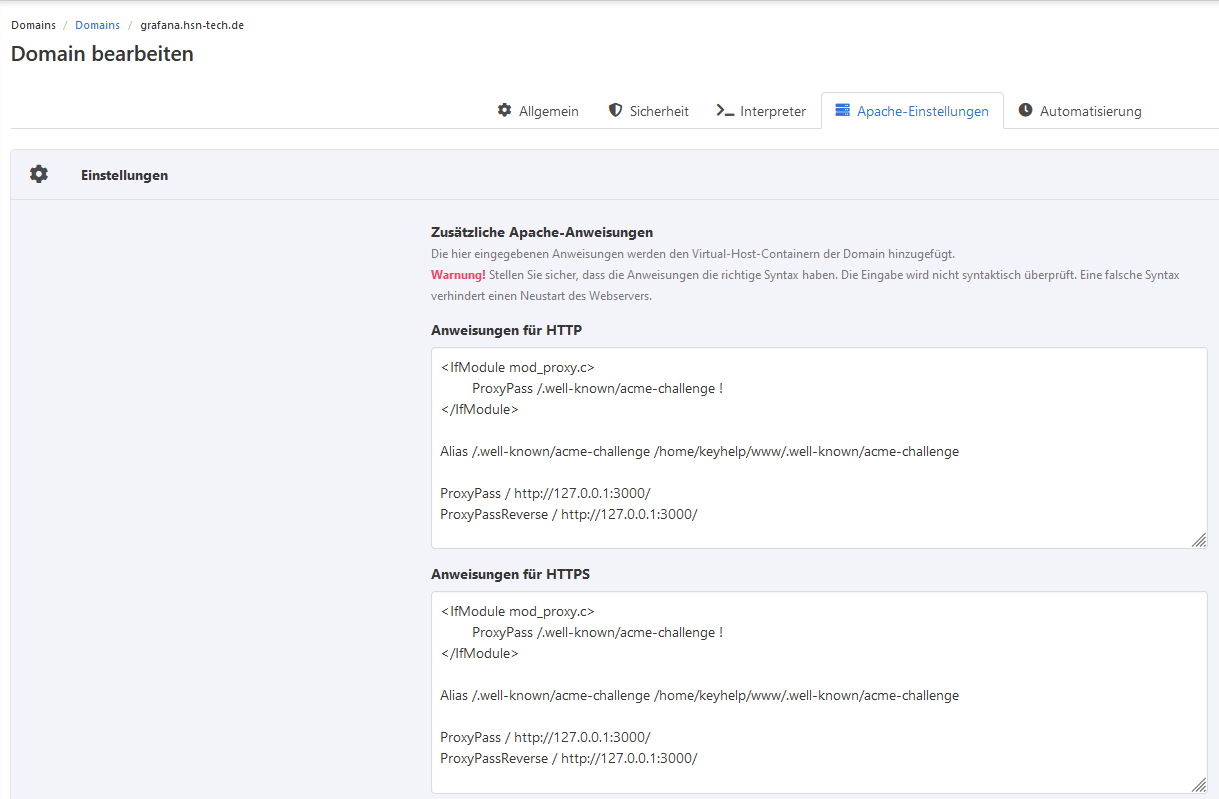1219x799 pixels.
Task: Click the gear icon in Einstellungen header
Action: tap(38, 174)
